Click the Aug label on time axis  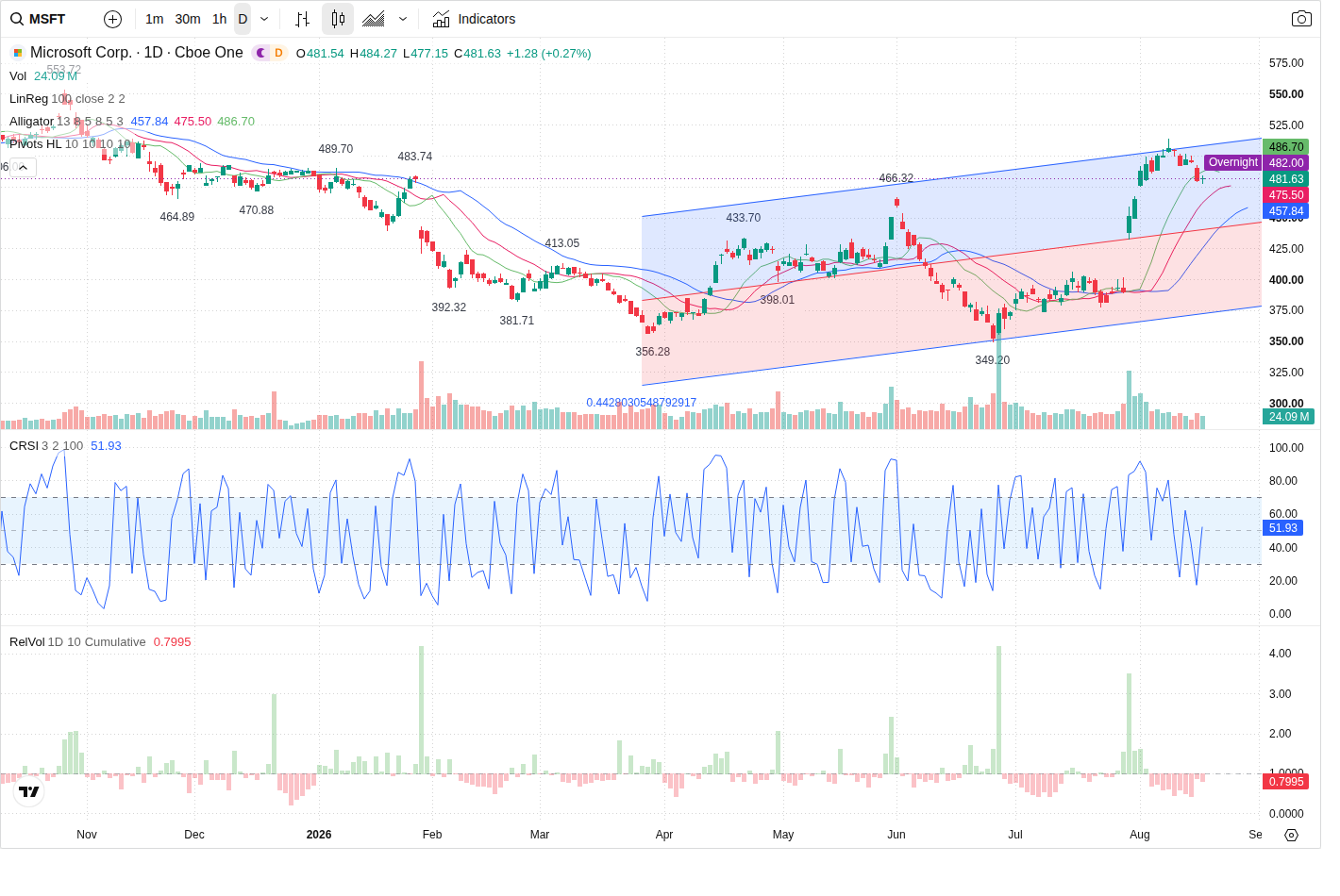[x=1140, y=835]
